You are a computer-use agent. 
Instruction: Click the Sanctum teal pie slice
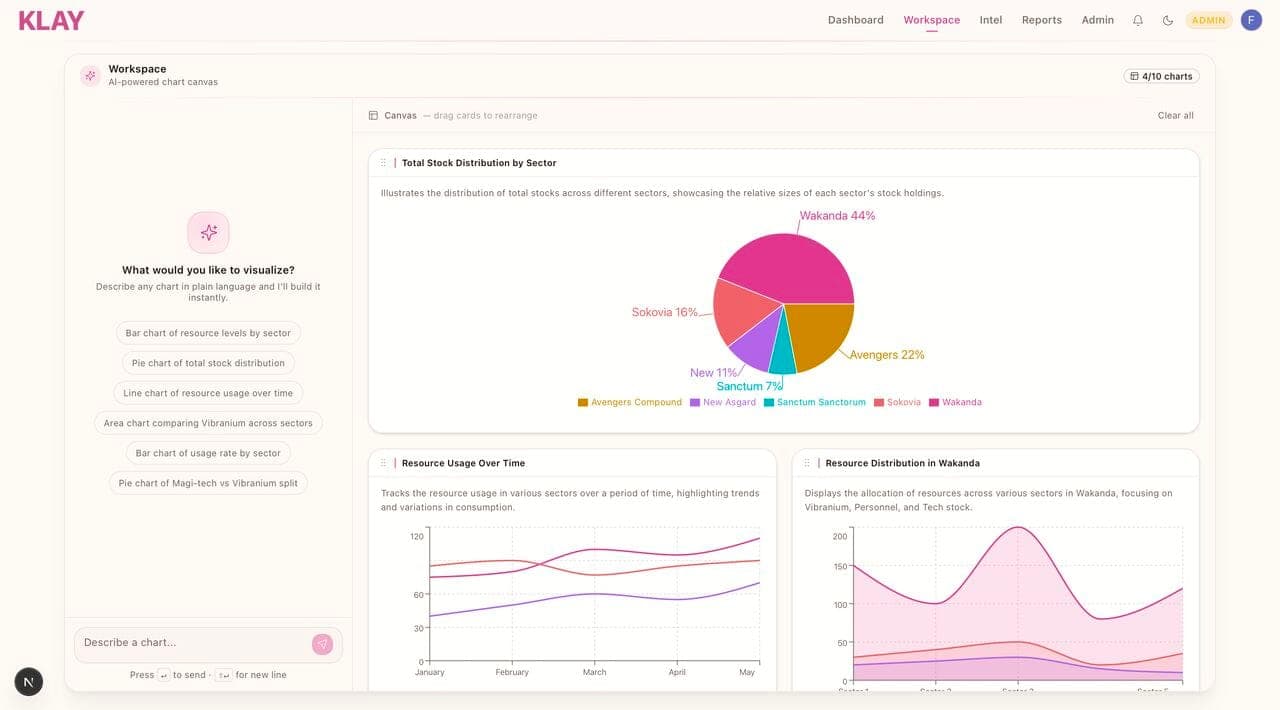tap(784, 350)
